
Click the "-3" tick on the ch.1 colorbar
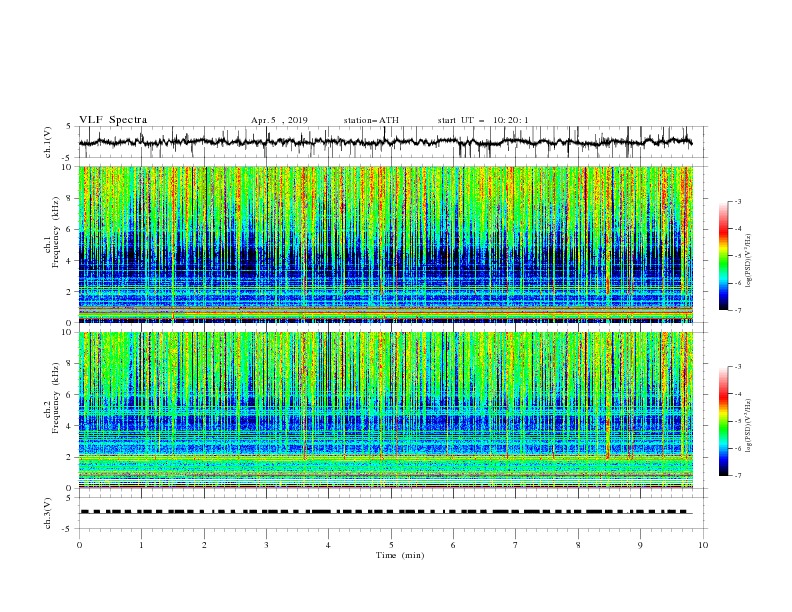pos(738,201)
